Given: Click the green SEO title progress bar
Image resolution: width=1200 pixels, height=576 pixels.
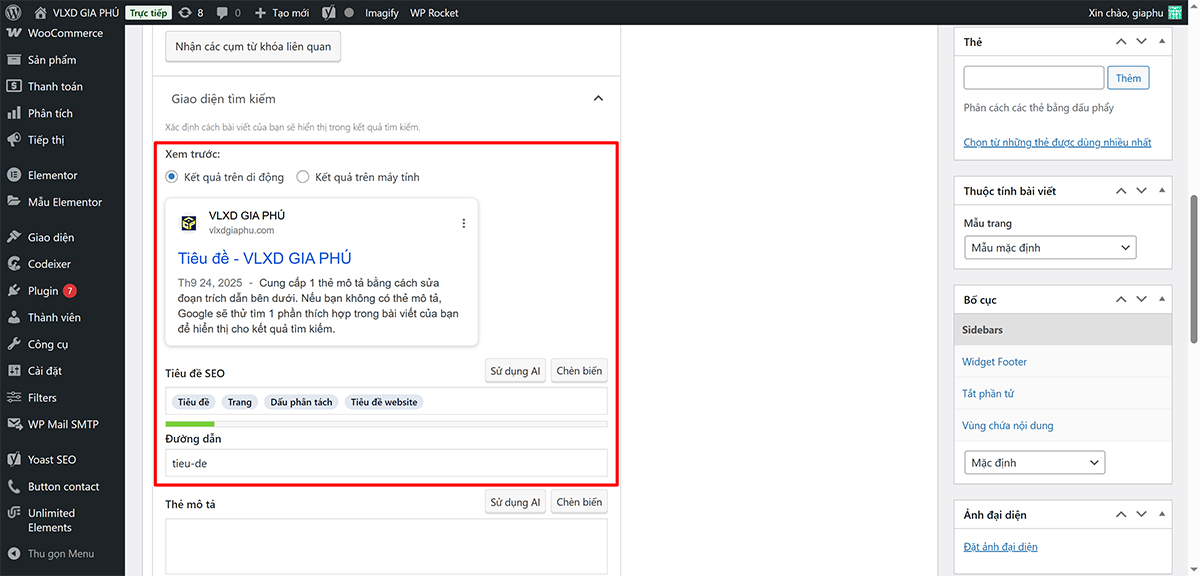Looking at the screenshot, I should tap(190, 424).
